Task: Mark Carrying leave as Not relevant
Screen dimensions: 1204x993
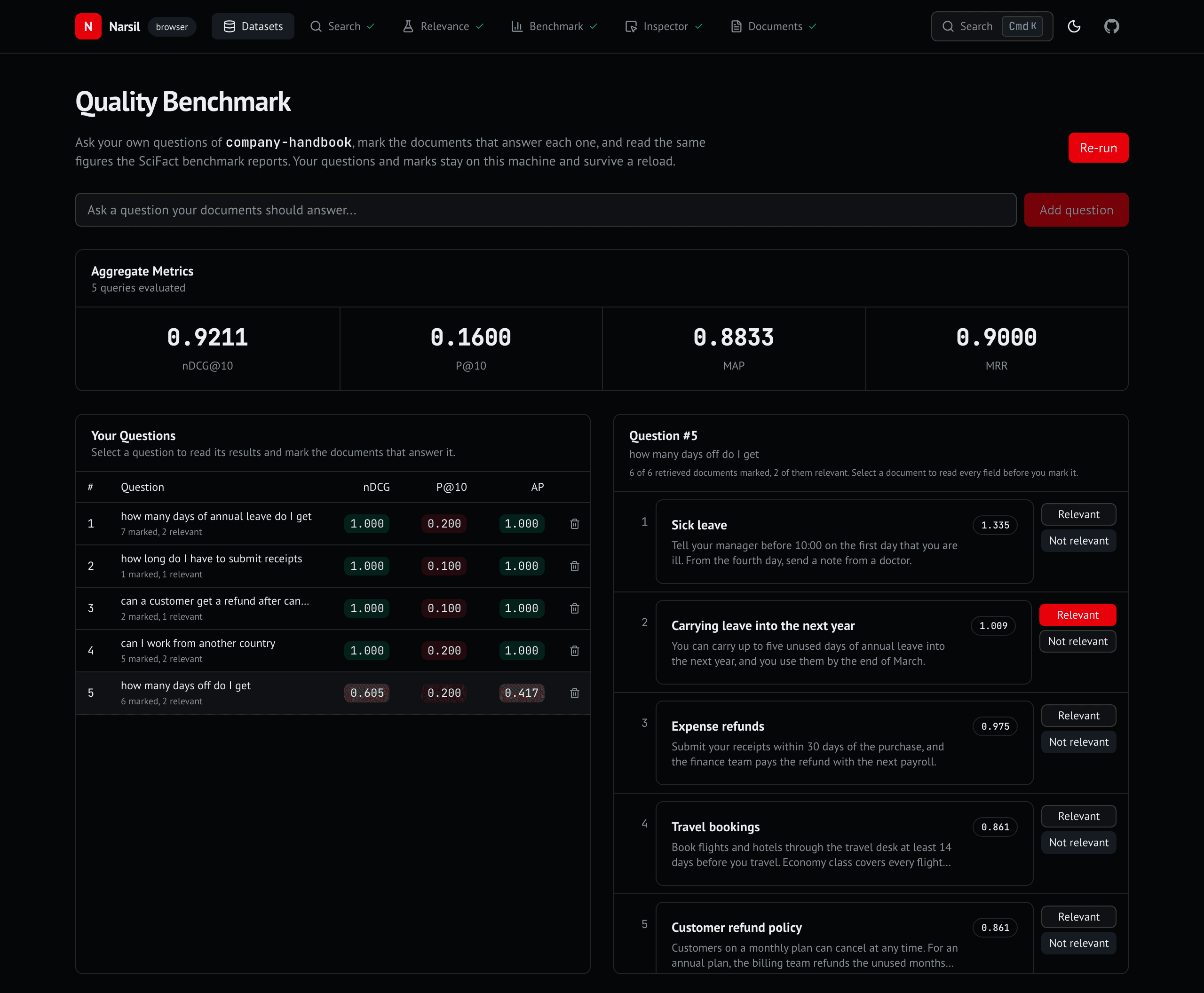Action: coord(1077,641)
